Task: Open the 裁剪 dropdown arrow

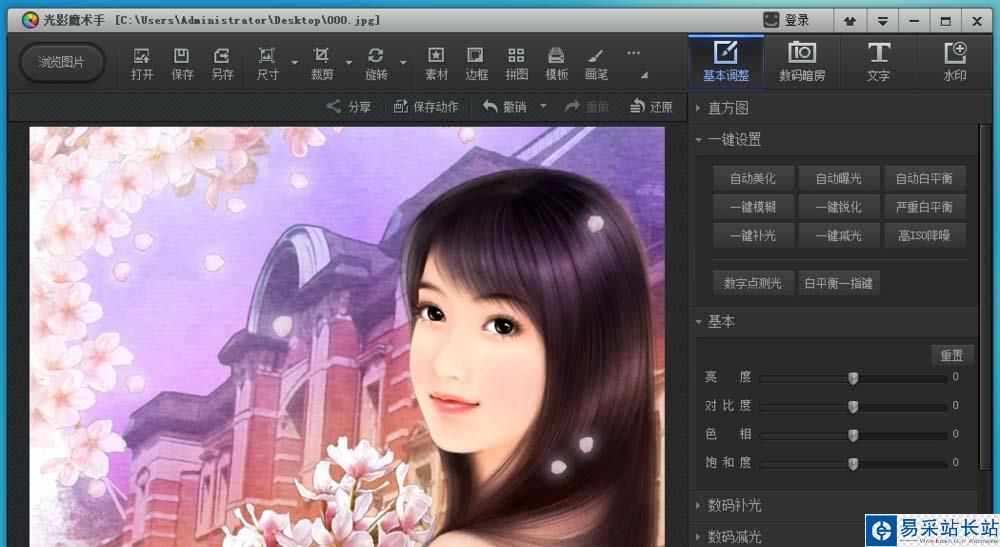Action: click(x=349, y=62)
